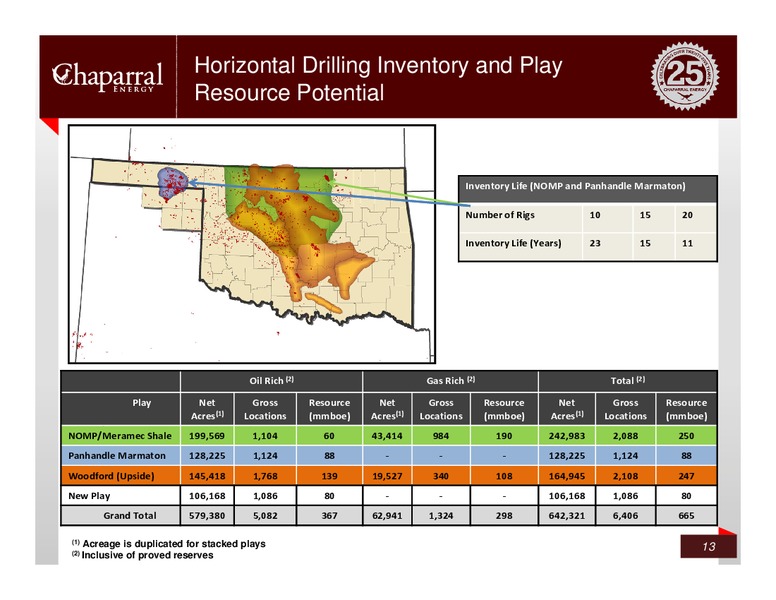Screen dimensions: 776x600
Task: Click the gas gross locations cell 984
Action: pyautogui.click(x=440, y=436)
